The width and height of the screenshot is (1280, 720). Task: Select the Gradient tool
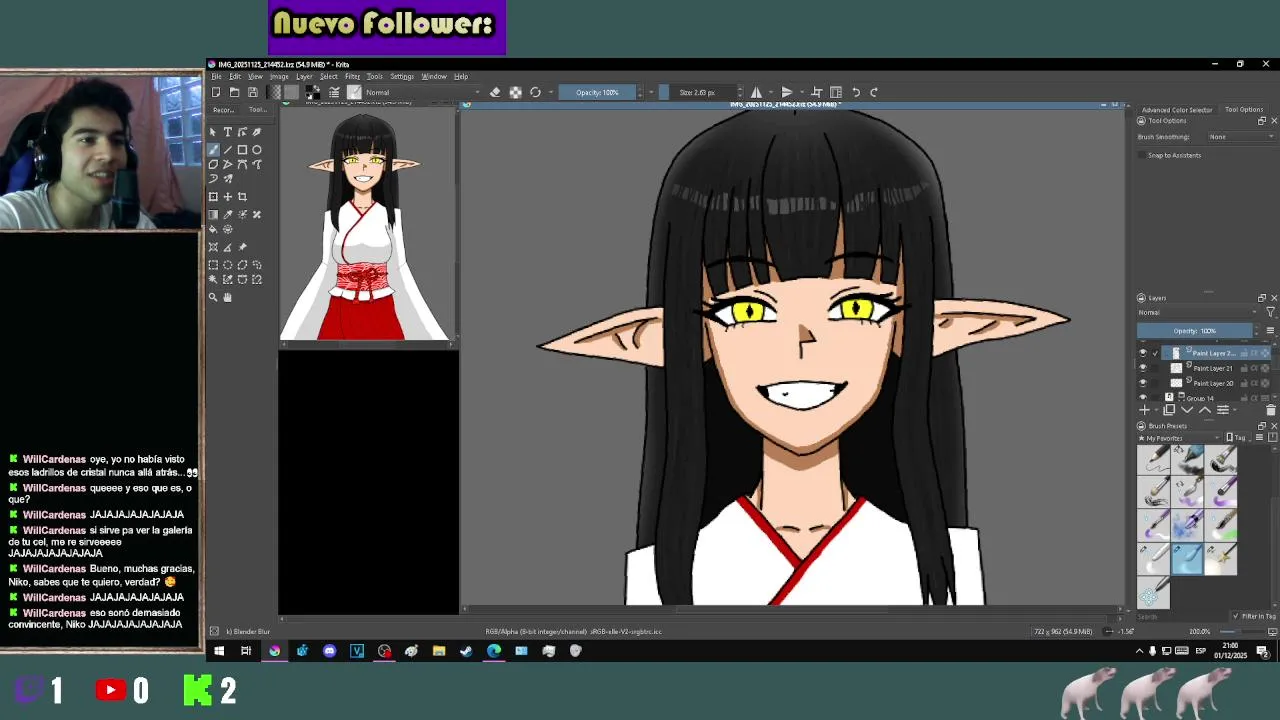pos(213,214)
